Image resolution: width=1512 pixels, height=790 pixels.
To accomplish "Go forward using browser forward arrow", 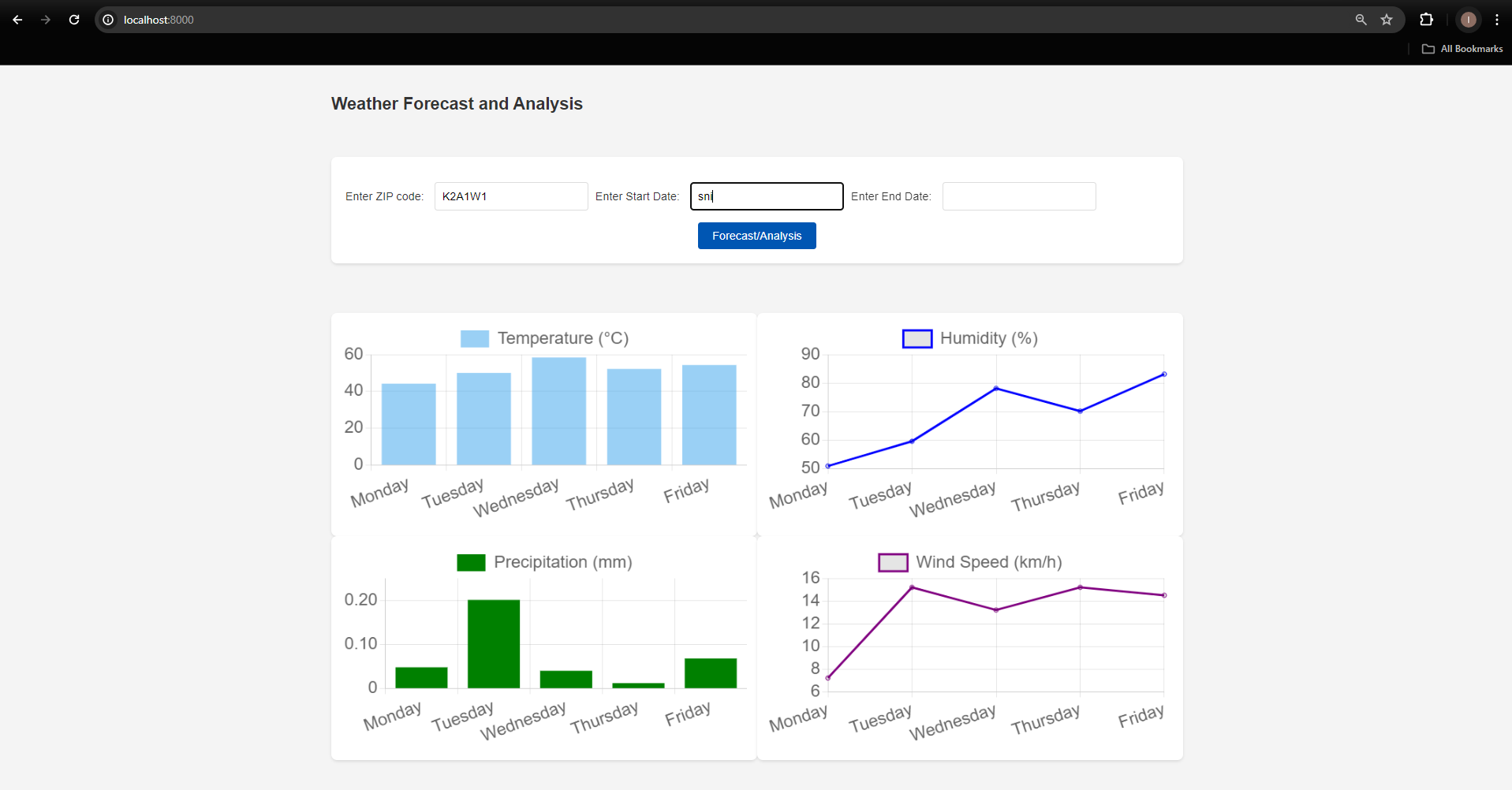I will (x=46, y=20).
